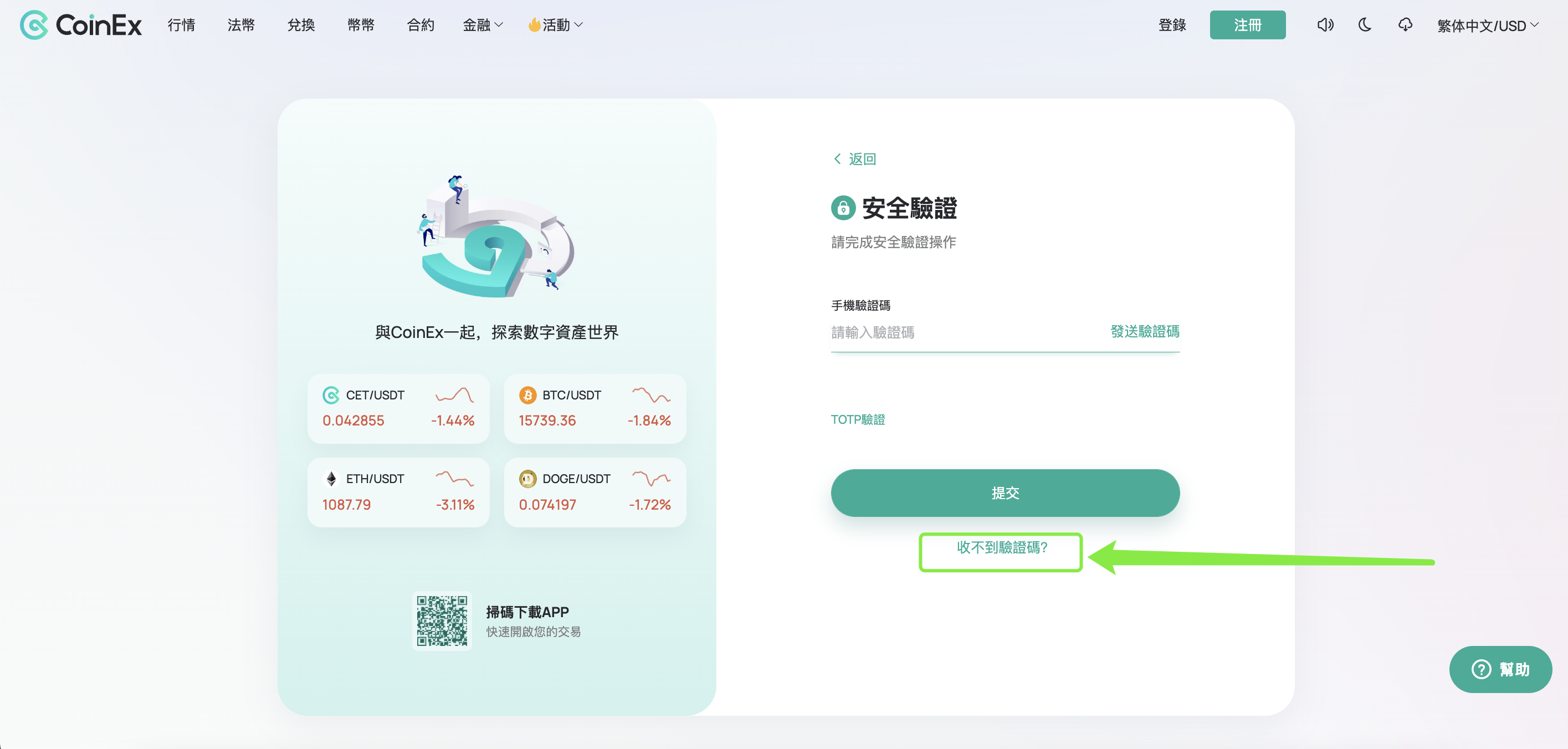Viewport: 1568px width, 749px height.
Task: Click the cloud download app icon
Action: [x=1405, y=25]
